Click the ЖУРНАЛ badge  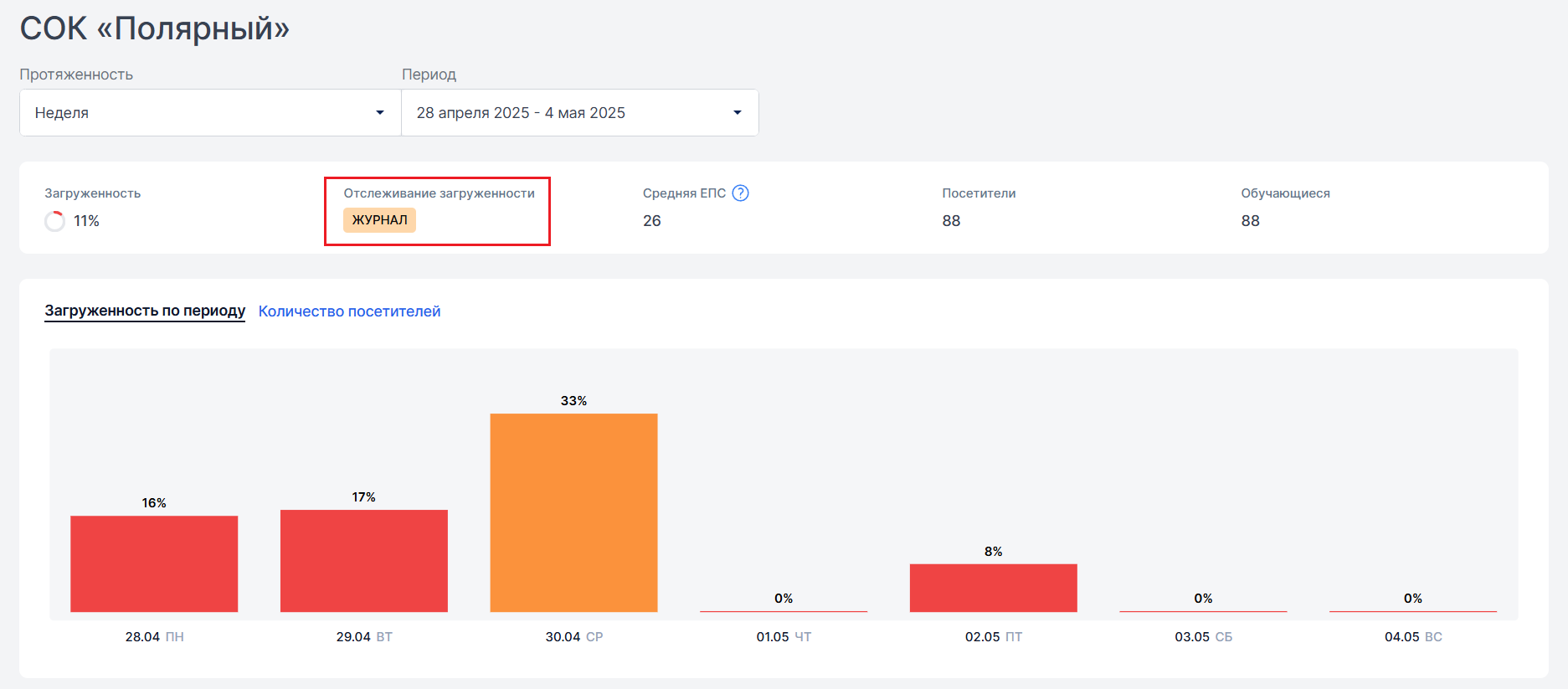379,220
